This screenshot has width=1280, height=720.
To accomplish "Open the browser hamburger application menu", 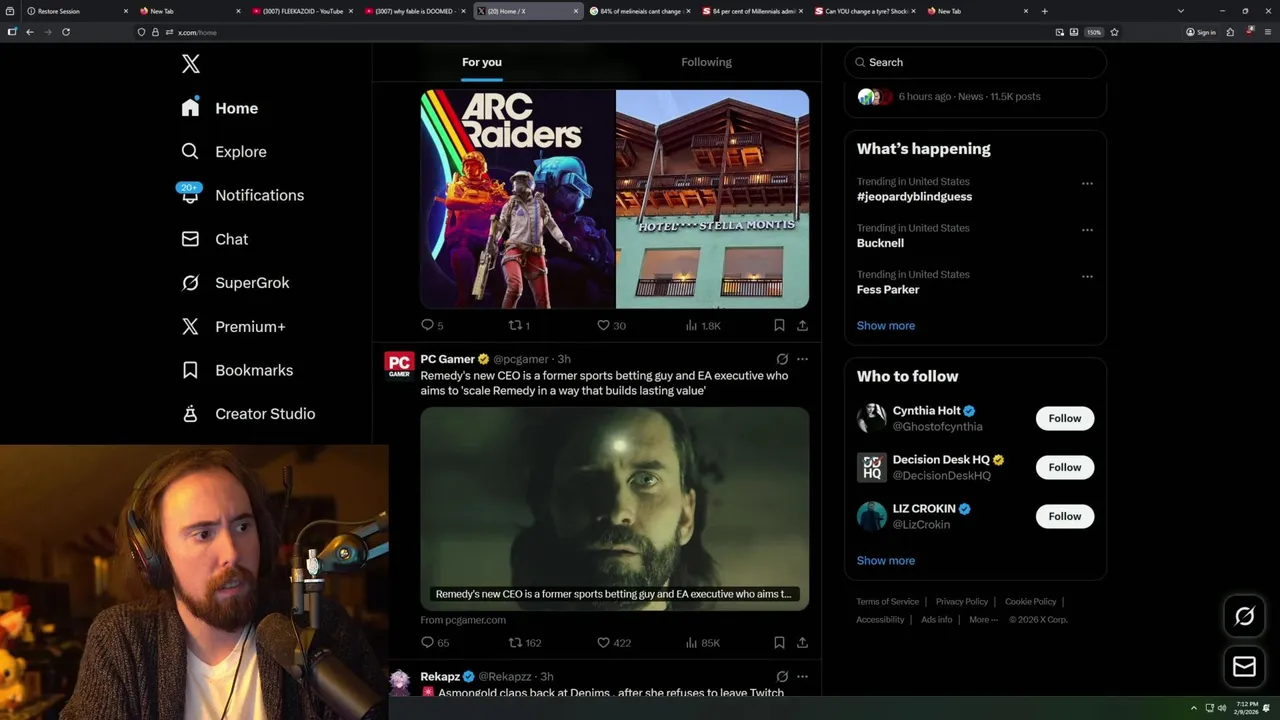I will click(x=1266, y=32).
